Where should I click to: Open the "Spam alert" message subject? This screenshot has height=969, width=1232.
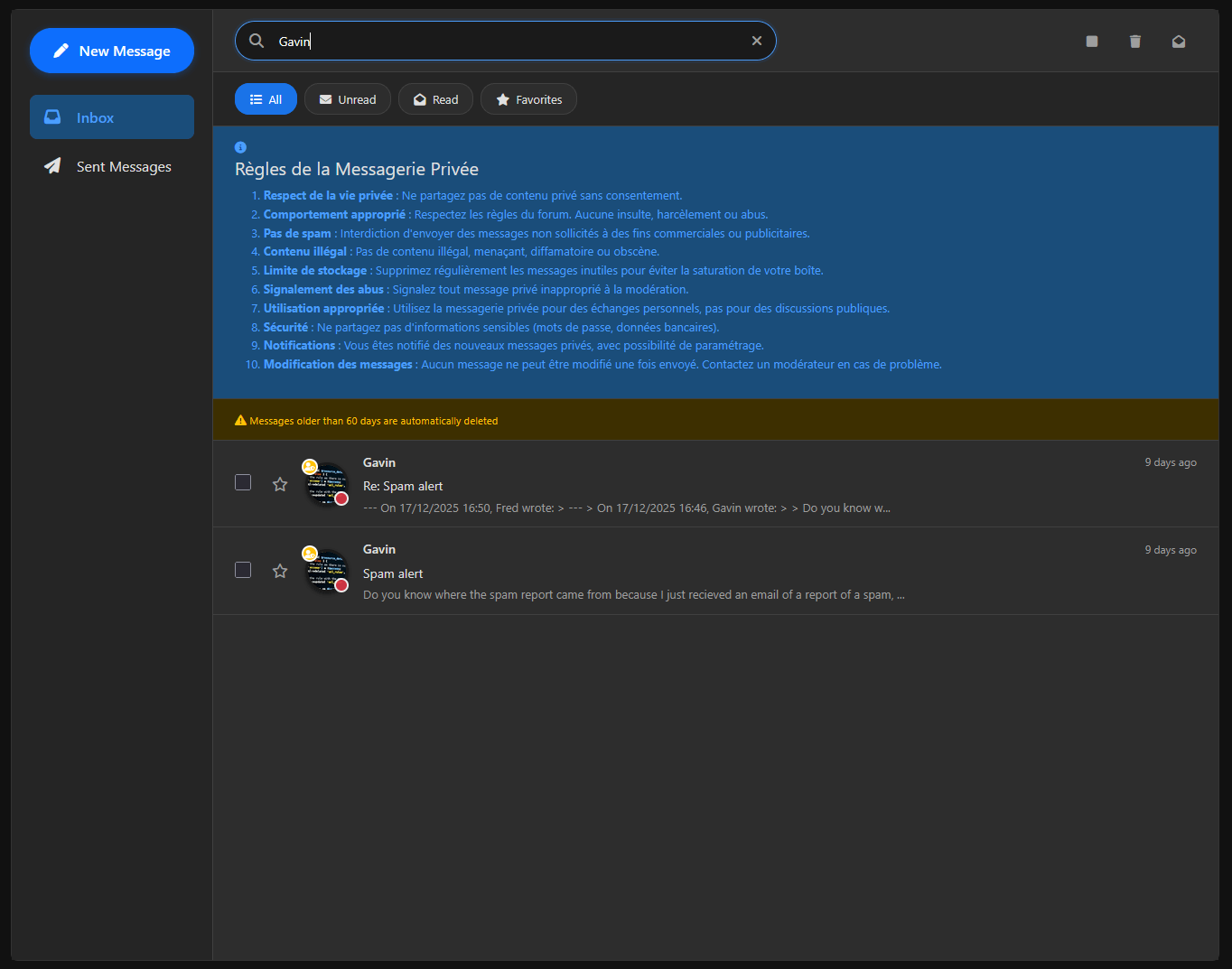pos(393,573)
